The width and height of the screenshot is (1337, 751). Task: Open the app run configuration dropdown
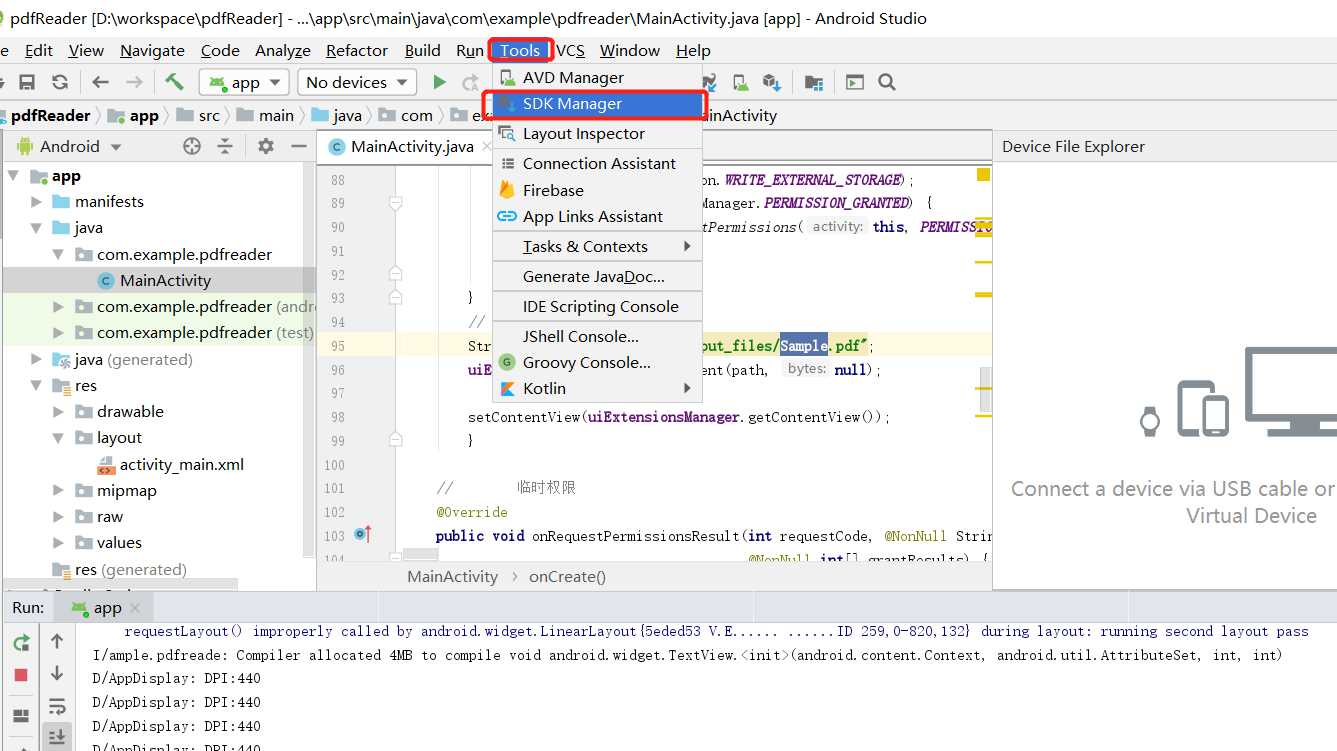244,82
